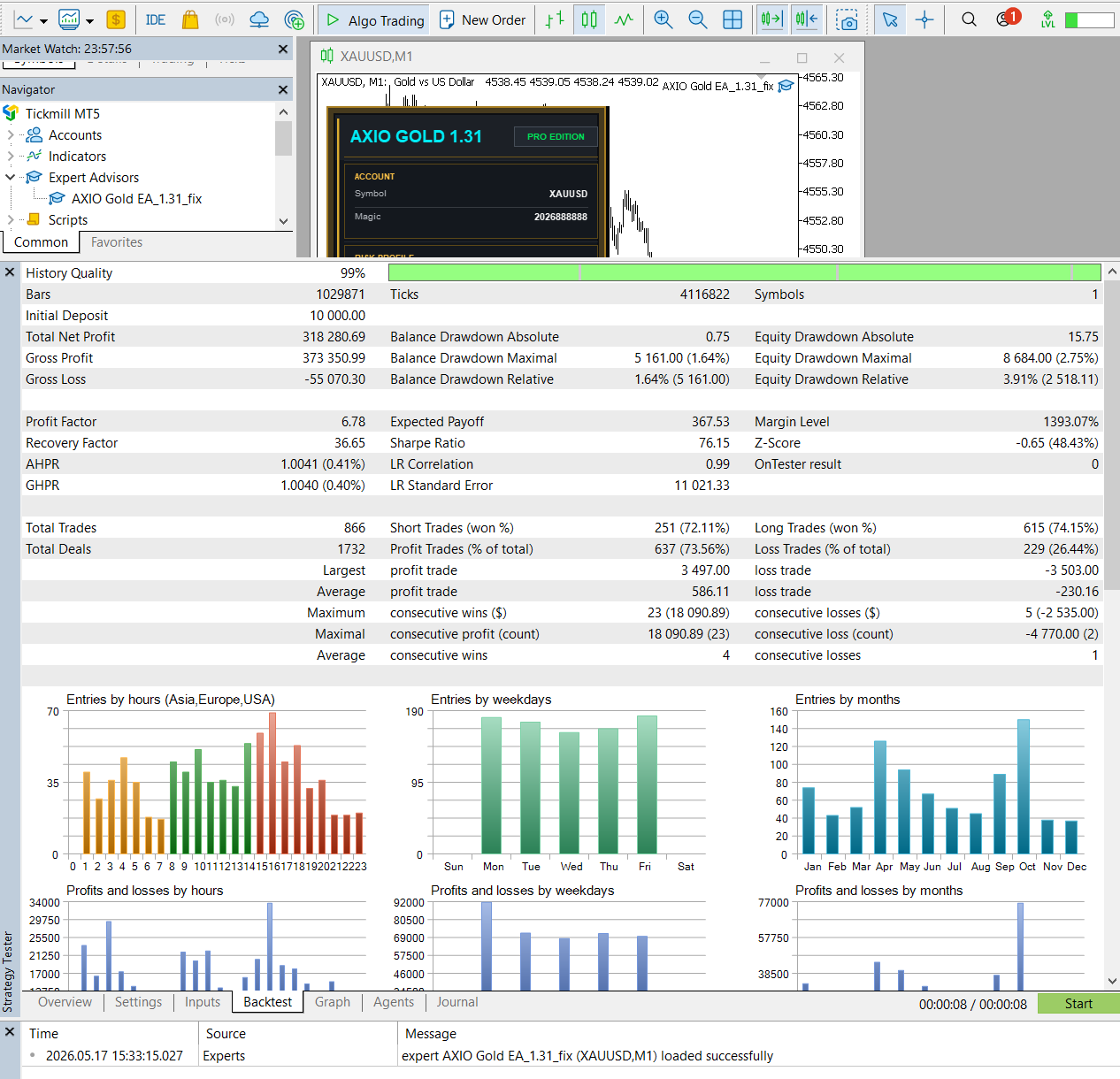Image resolution: width=1120 pixels, height=1079 pixels.
Task: Open the Settings tester tab
Action: pos(138,1002)
